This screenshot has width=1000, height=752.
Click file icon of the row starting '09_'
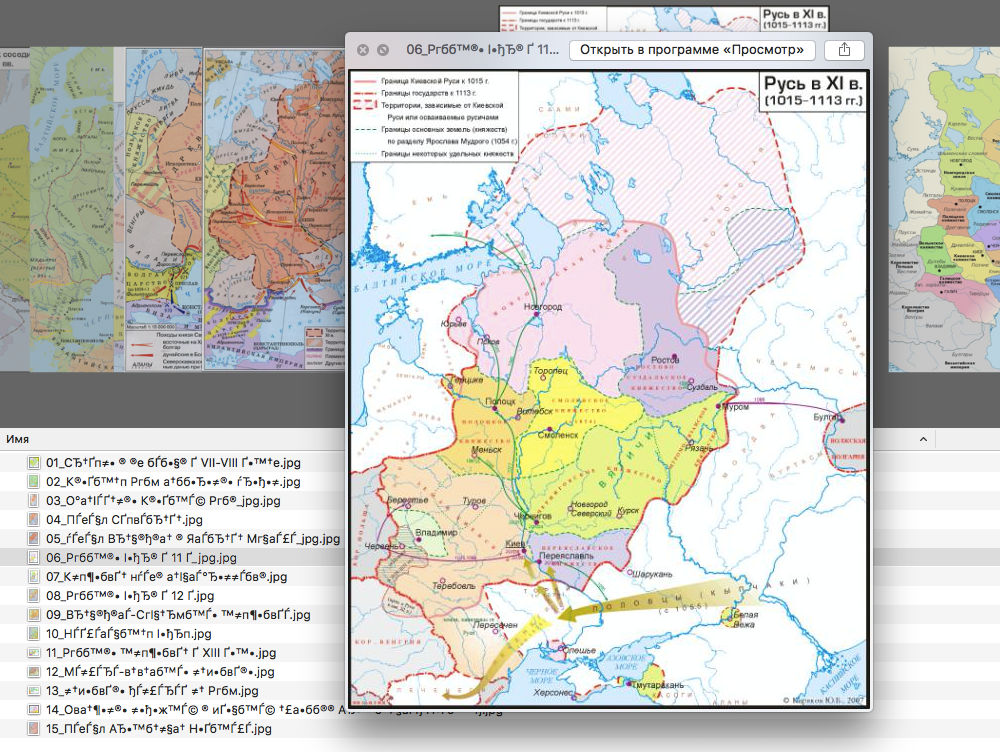(34, 615)
